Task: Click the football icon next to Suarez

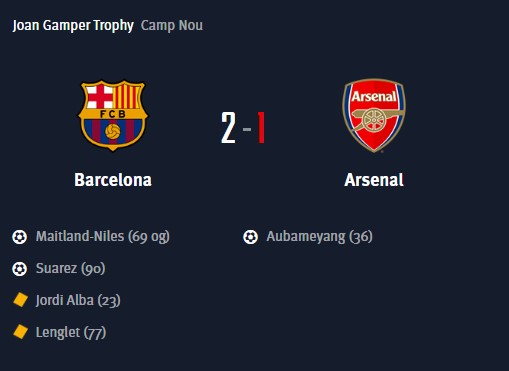Action: coord(20,269)
